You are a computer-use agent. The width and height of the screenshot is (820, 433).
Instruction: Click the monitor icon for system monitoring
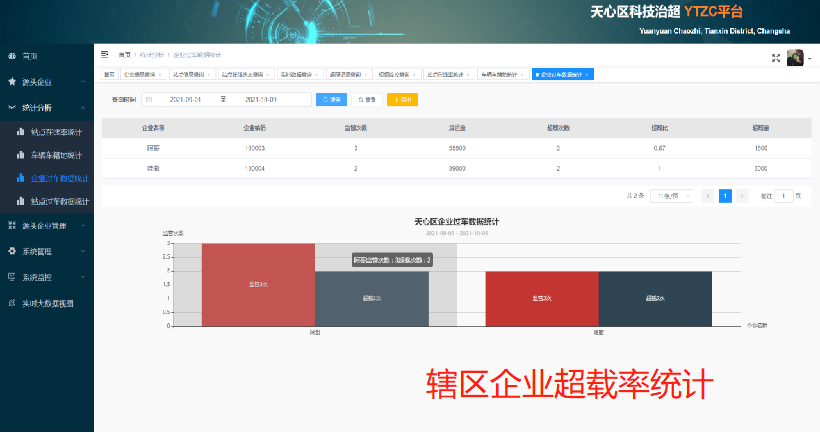[x=12, y=277]
